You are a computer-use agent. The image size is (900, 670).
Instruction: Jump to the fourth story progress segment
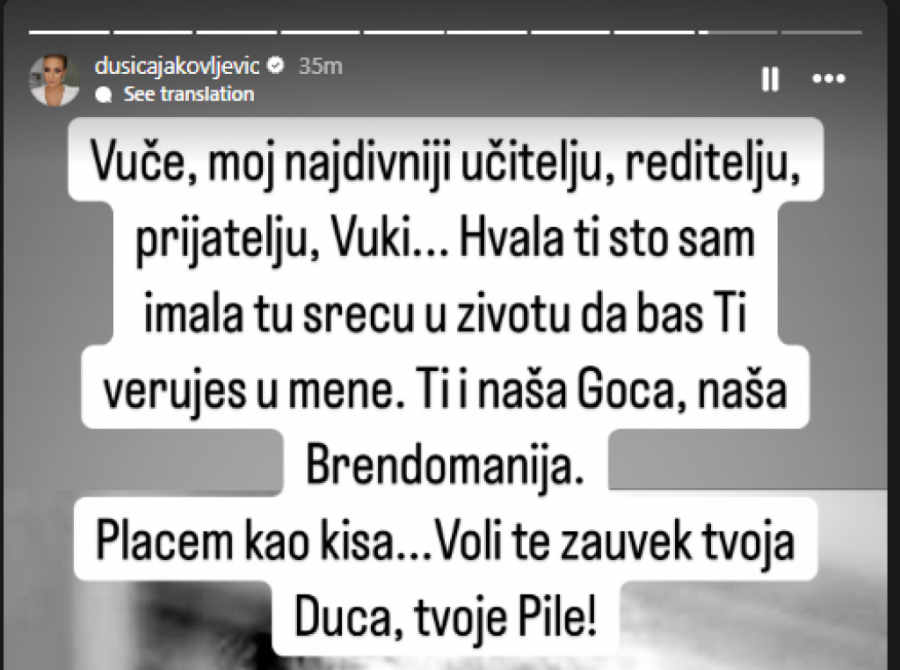click(x=320, y=32)
